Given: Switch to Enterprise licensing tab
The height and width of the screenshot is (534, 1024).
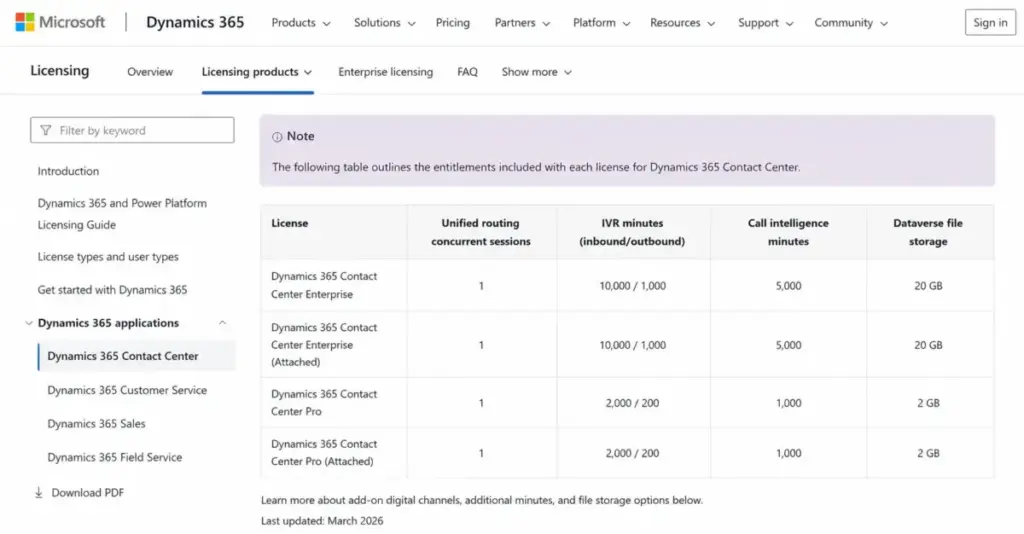Looking at the screenshot, I should pos(385,72).
